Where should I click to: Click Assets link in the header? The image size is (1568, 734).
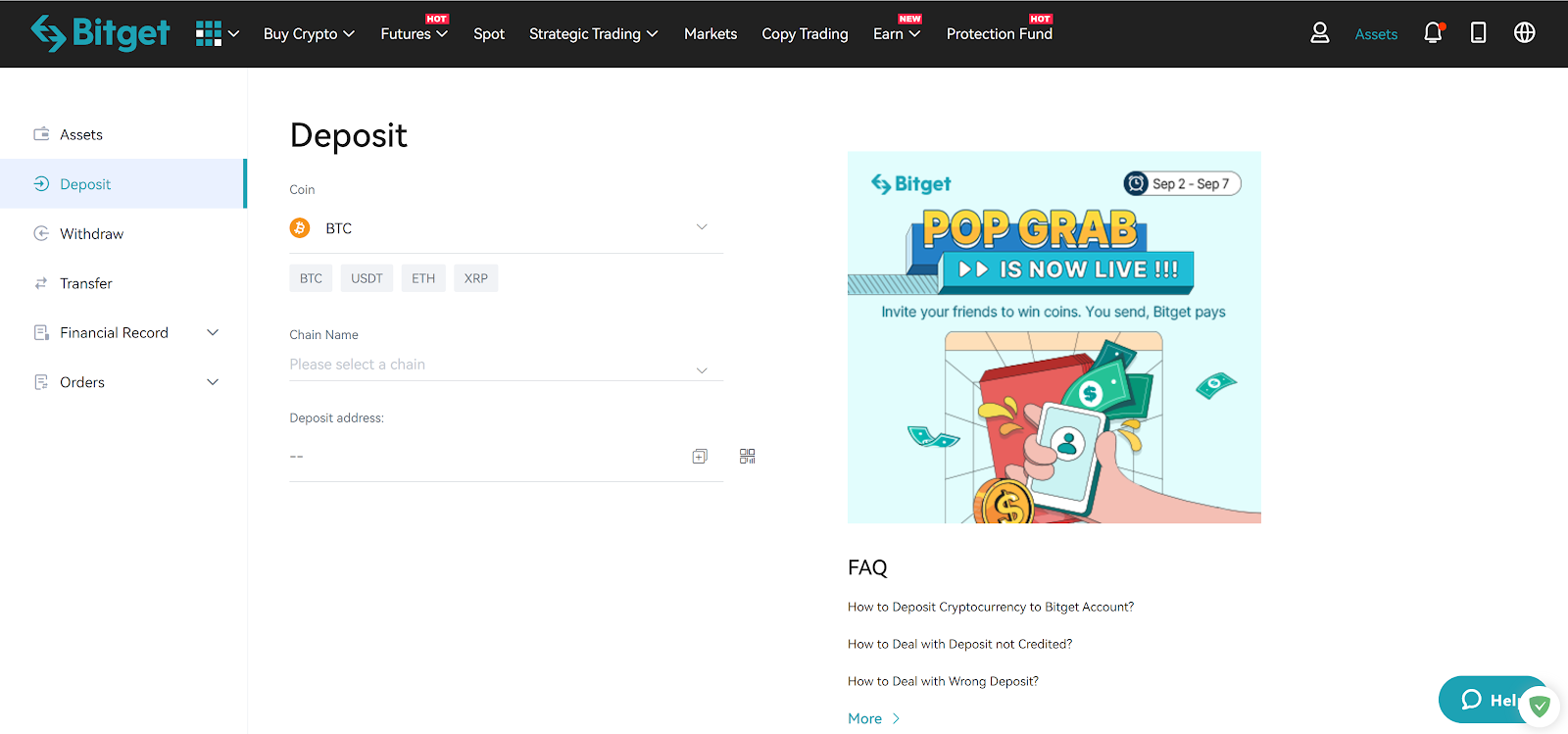coord(1376,34)
